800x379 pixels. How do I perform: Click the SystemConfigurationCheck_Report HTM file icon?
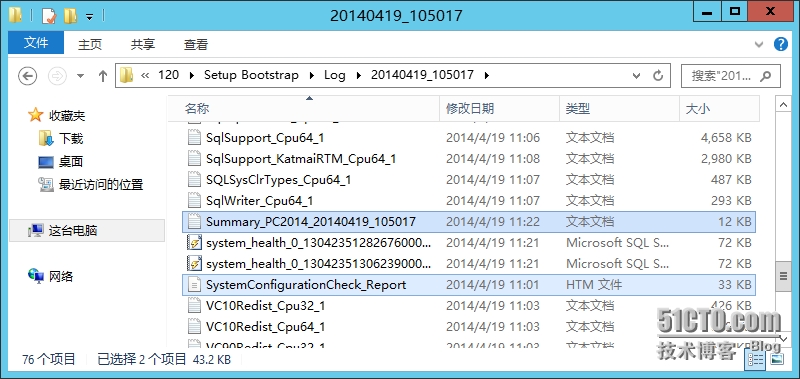[194, 285]
